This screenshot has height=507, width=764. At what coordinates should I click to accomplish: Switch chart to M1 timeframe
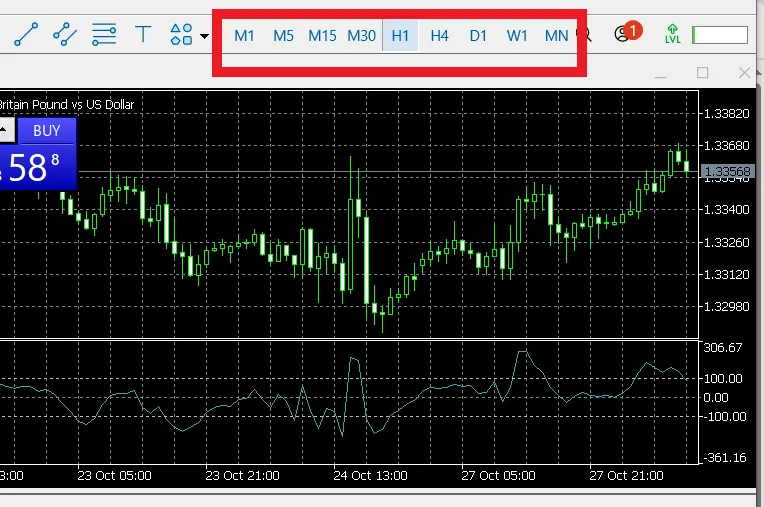coord(244,36)
